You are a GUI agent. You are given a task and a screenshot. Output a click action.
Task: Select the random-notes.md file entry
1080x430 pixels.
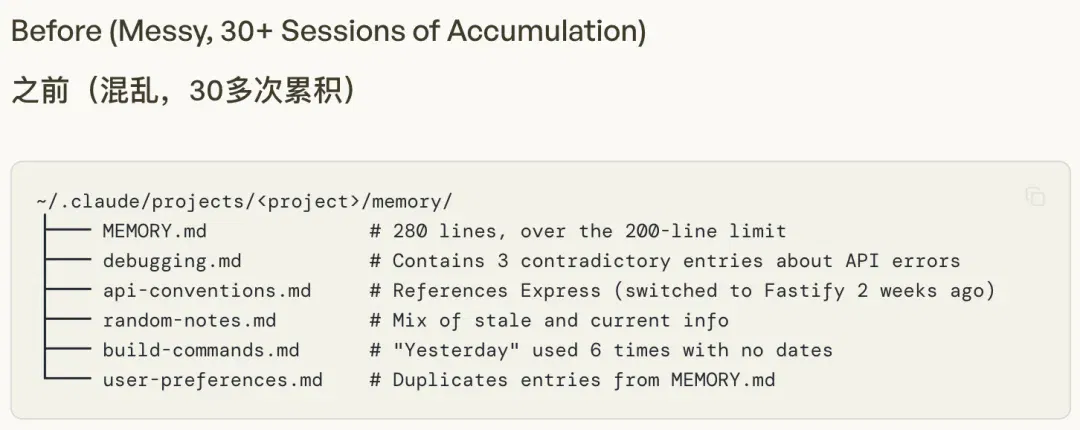[189, 320]
